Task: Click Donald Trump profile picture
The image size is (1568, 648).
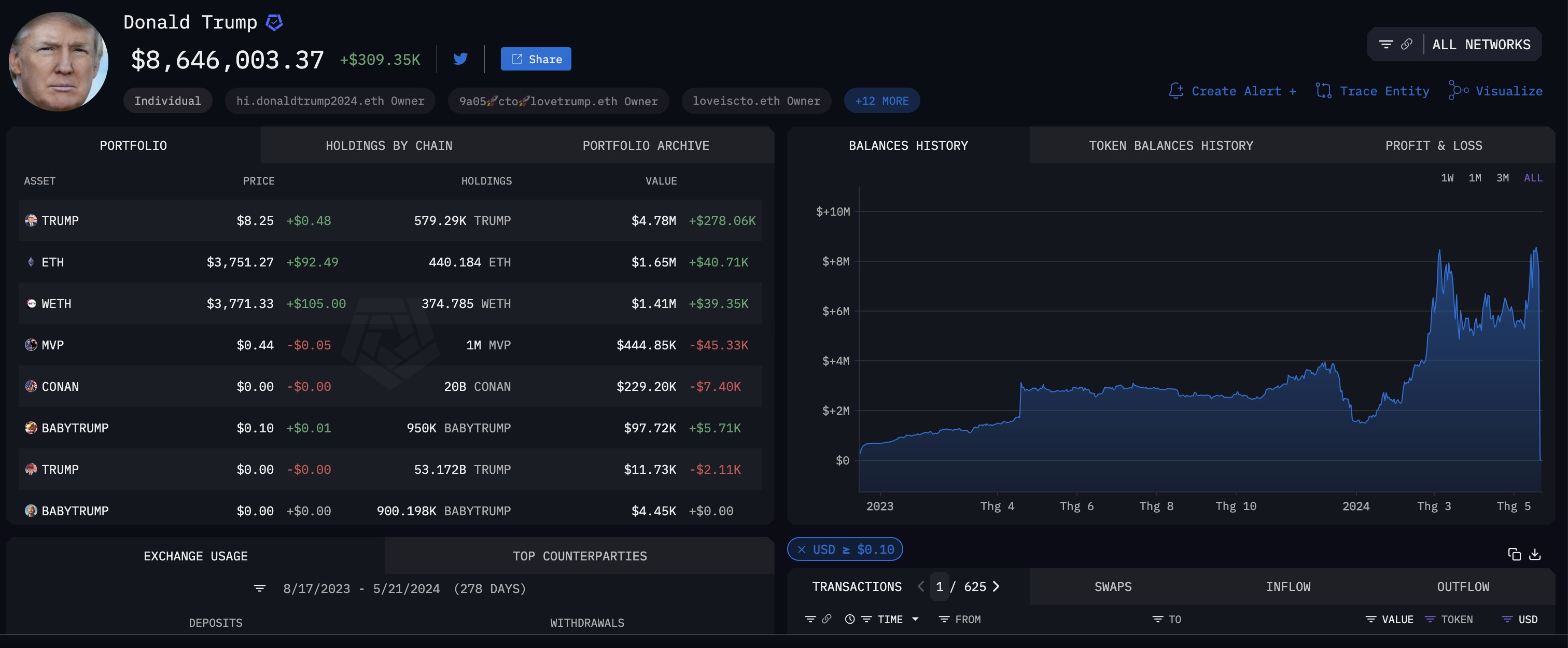Action: (59, 61)
